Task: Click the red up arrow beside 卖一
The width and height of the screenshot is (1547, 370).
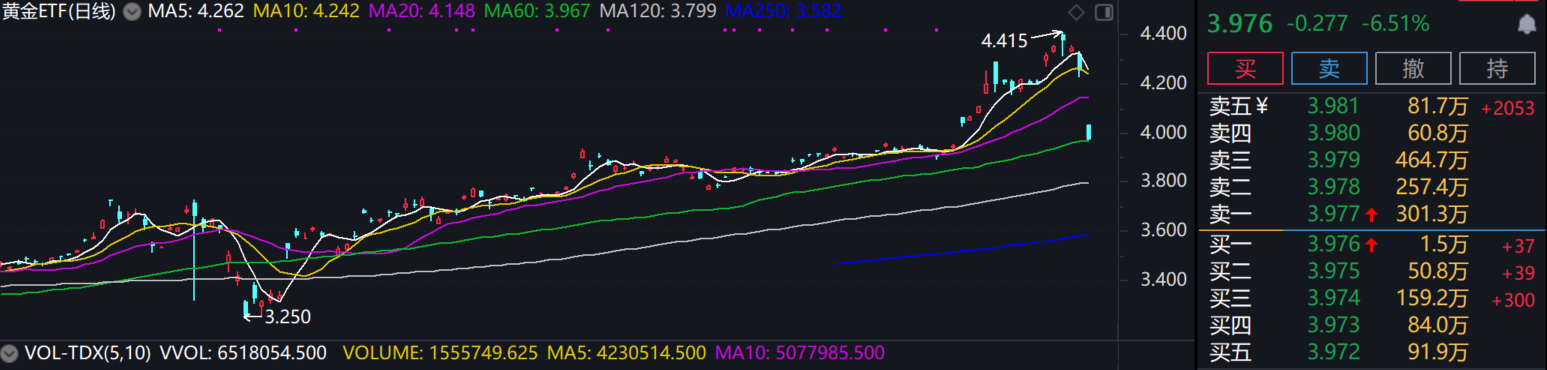Action: click(1371, 214)
